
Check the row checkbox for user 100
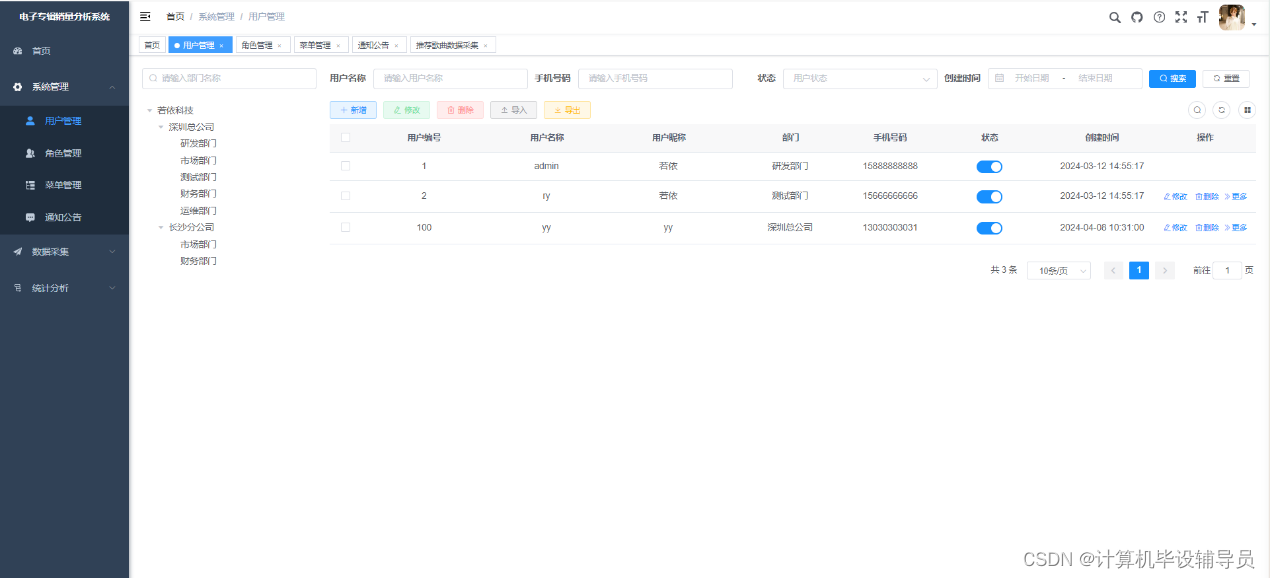coord(345,228)
